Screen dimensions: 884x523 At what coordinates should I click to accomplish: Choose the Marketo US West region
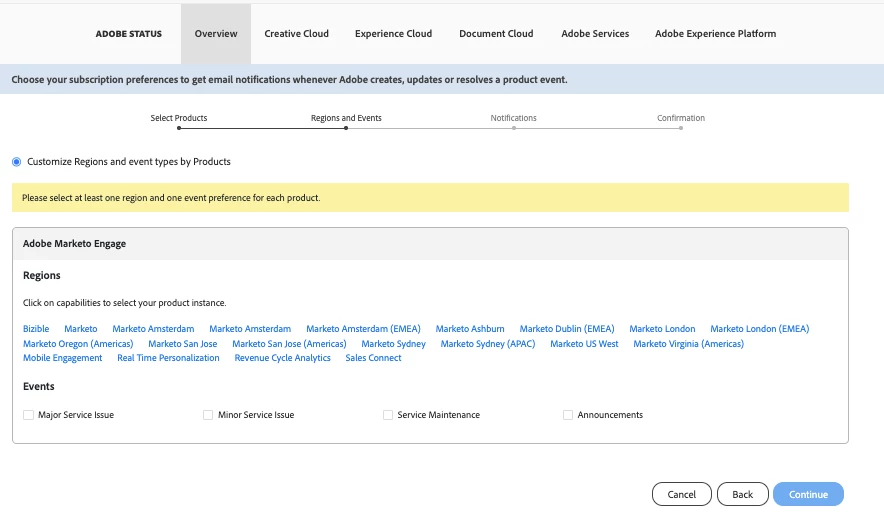584,344
